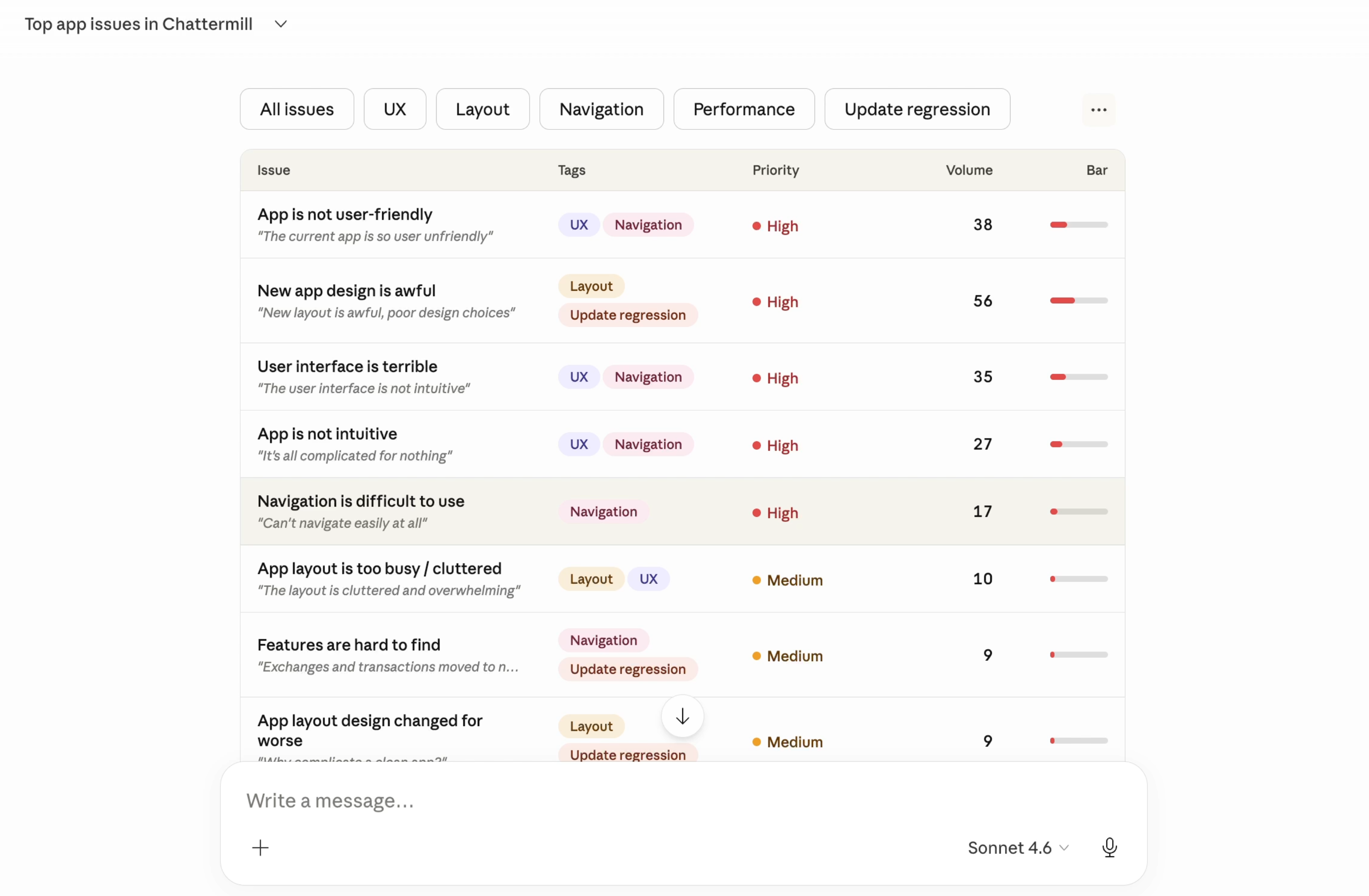Image resolution: width=1369 pixels, height=896 pixels.
Task: Click the Bar column header
Action: 1097,170
